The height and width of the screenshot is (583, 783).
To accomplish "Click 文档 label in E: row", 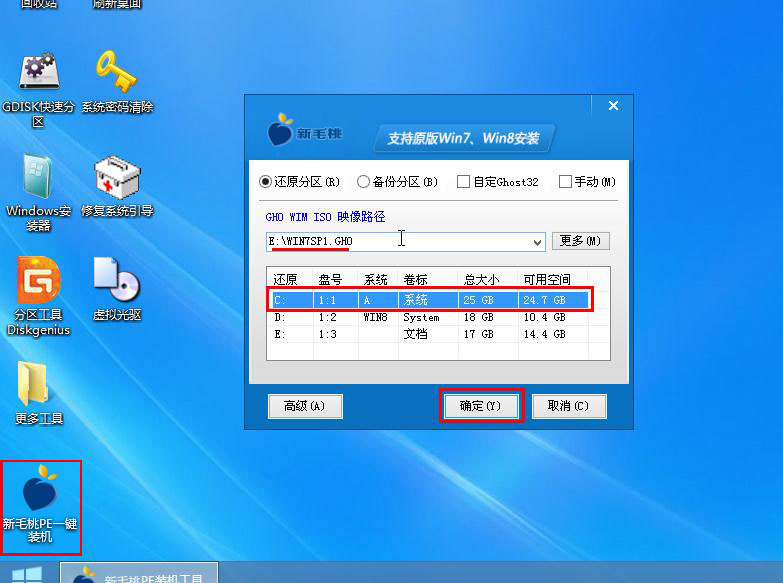I will click(415, 334).
